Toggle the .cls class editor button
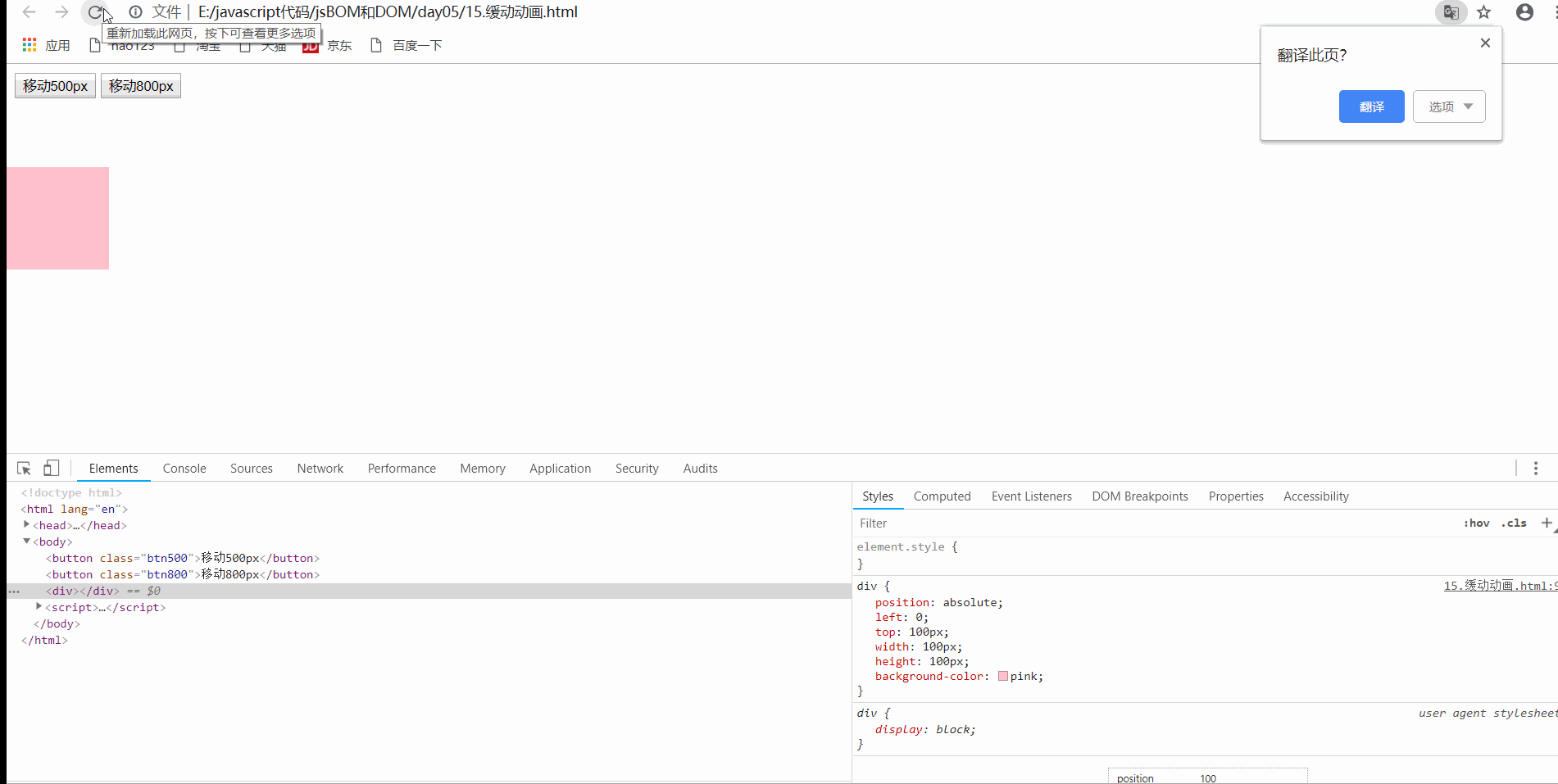This screenshot has width=1558, height=784. tap(1514, 523)
